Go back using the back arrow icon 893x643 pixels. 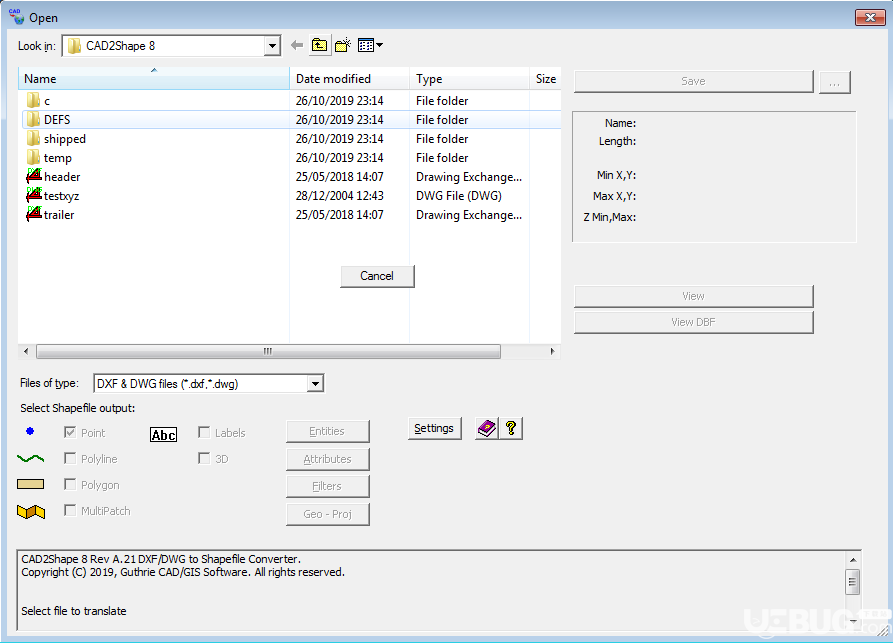pyautogui.click(x=297, y=45)
